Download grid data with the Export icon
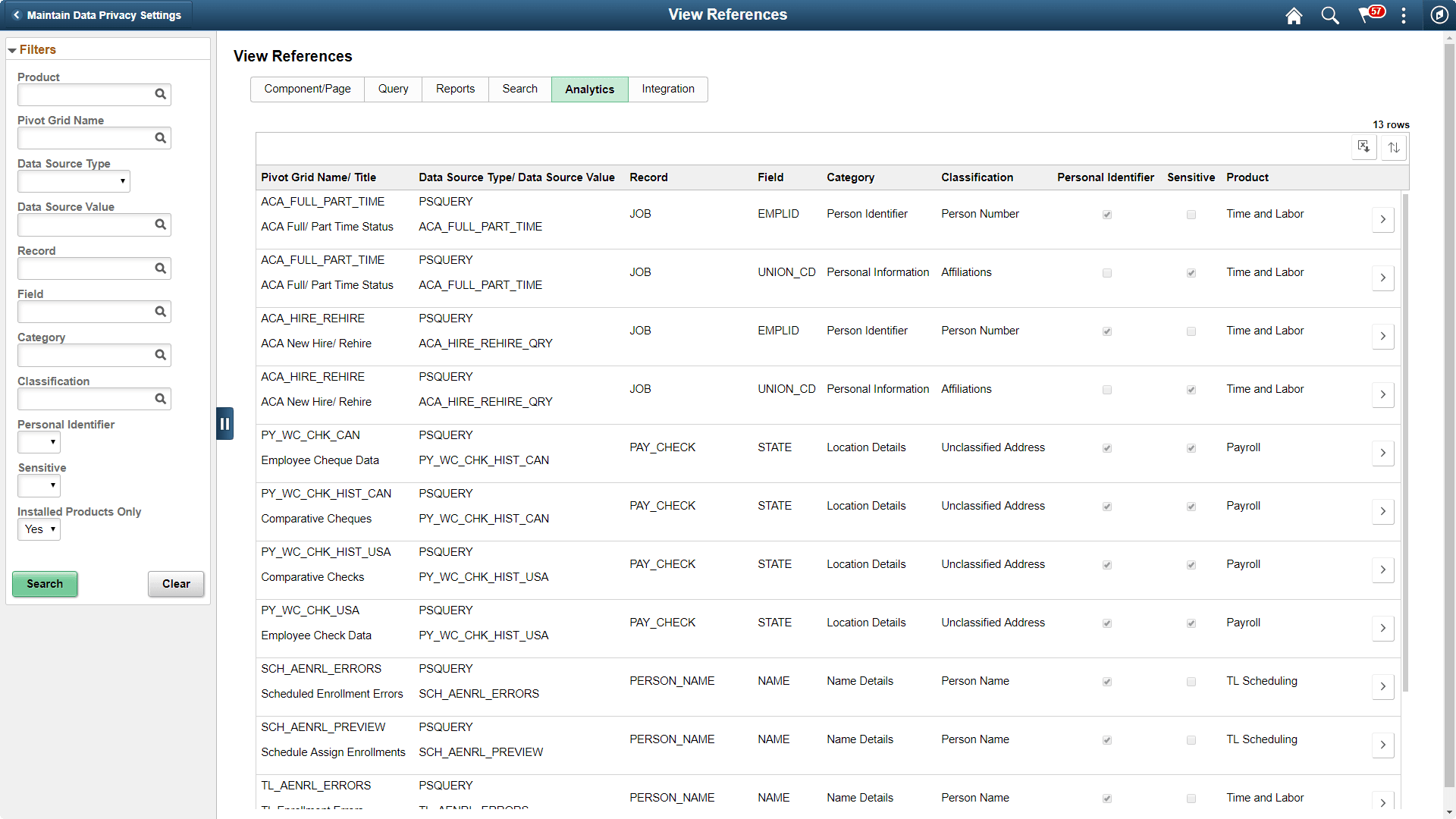Screen dimensions: 1456x819 pyautogui.click(x=1363, y=146)
